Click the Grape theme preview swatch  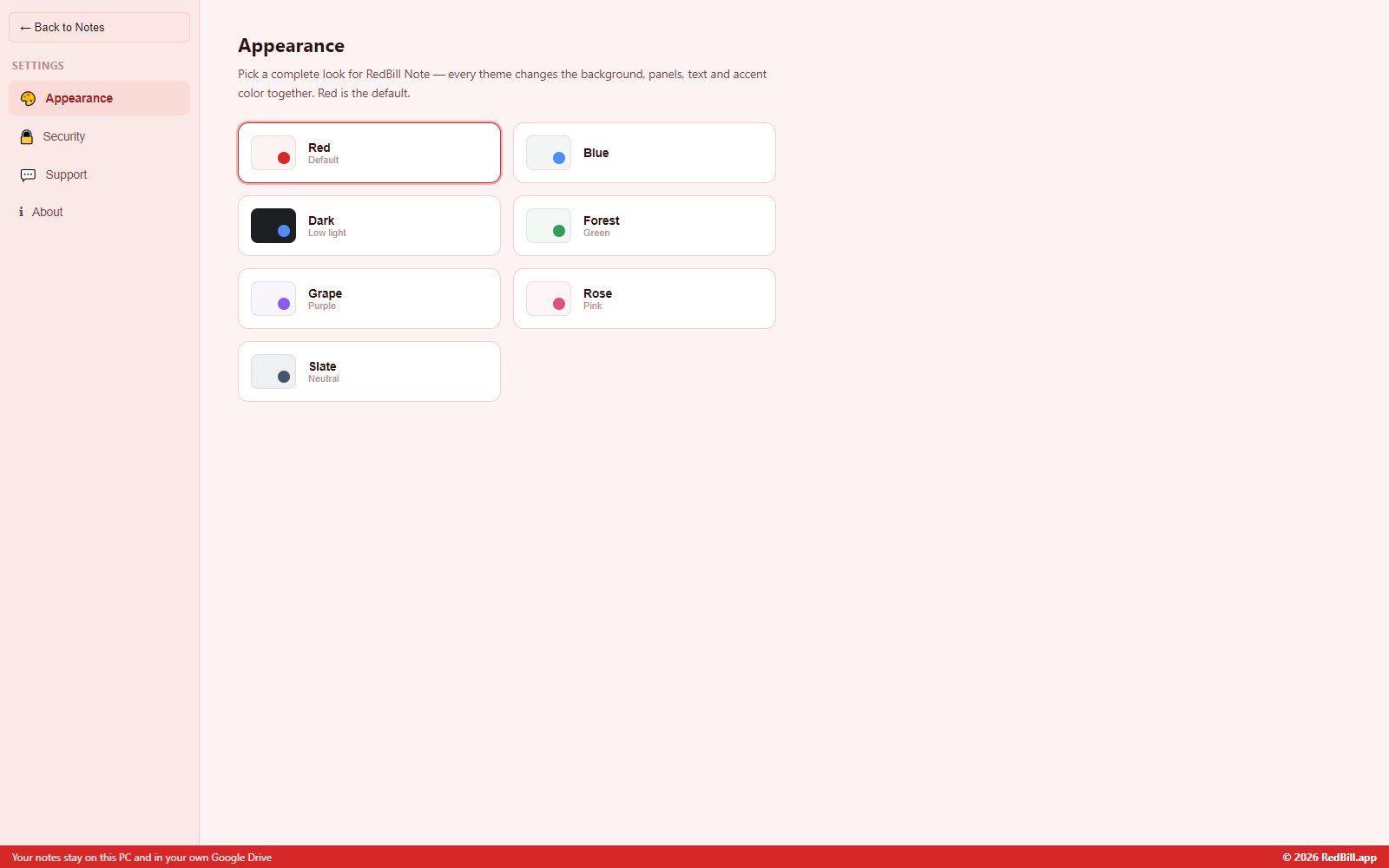pyautogui.click(x=273, y=299)
